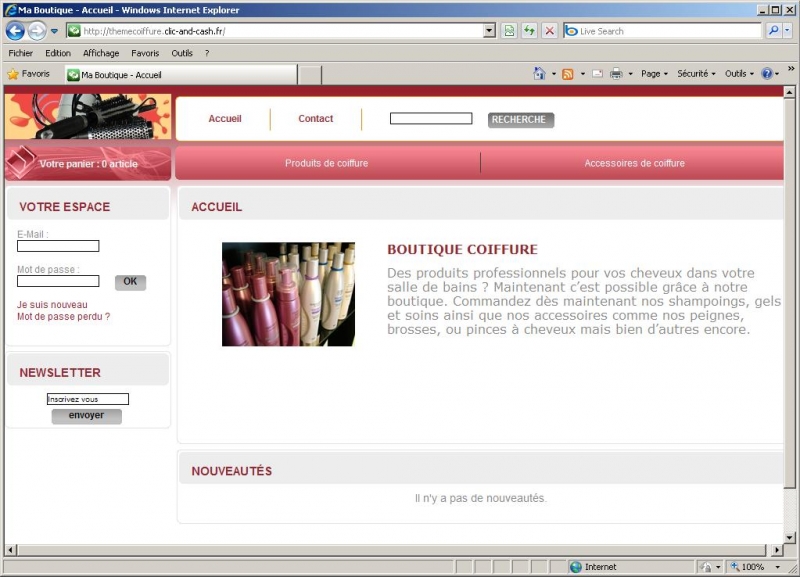800x577 pixels.
Task: Go forward with the Forward arrow
Action: 37,31
